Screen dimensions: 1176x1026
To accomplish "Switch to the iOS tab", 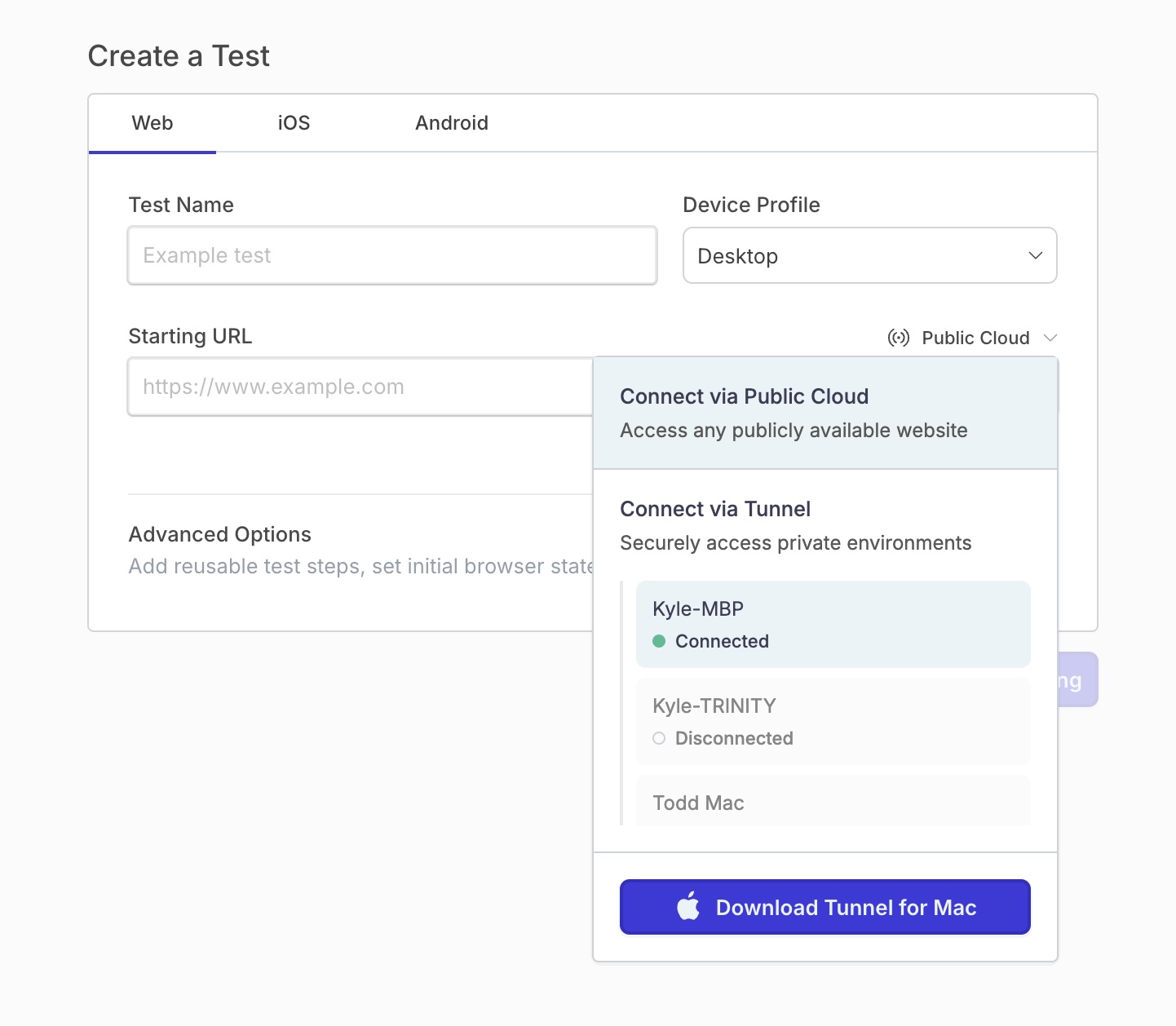I will [294, 123].
